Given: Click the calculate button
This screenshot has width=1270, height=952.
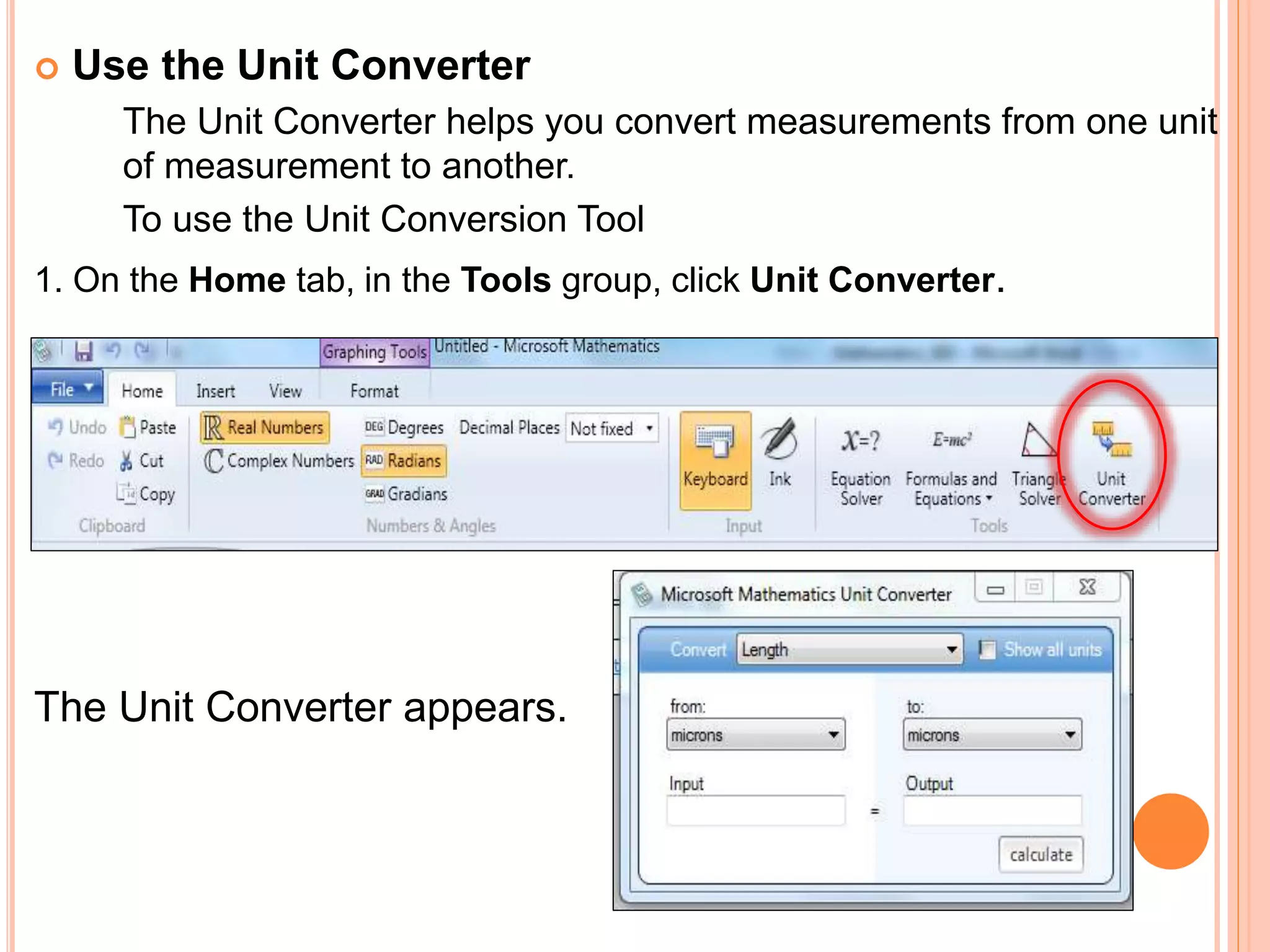Looking at the screenshot, I should (x=1041, y=855).
